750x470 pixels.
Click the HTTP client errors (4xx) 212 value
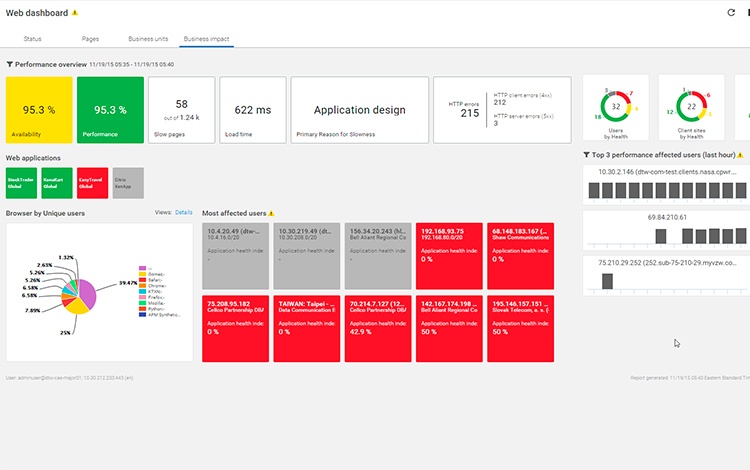pos(500,102)
